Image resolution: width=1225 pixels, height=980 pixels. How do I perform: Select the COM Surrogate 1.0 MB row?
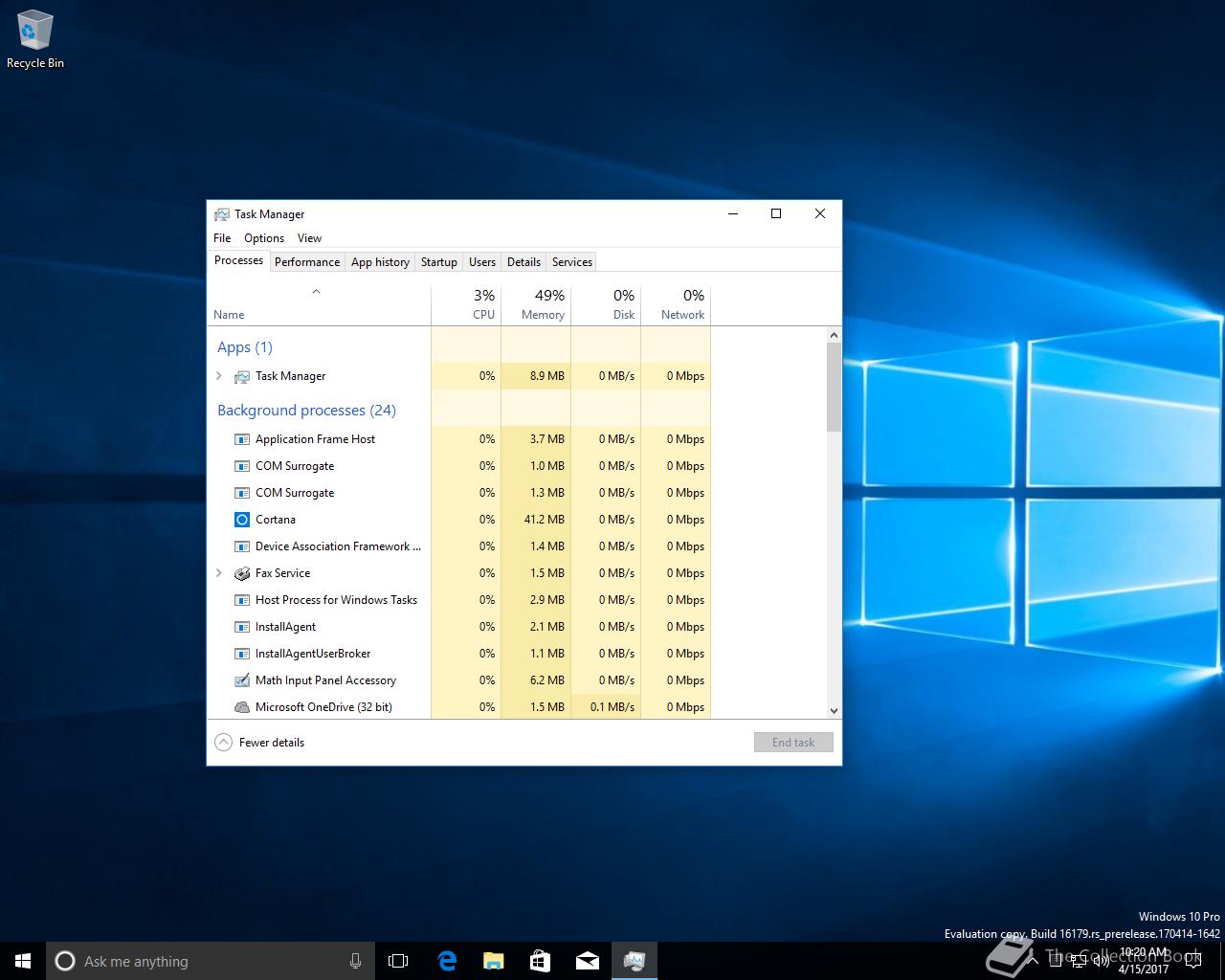click(x=459, y=466)
